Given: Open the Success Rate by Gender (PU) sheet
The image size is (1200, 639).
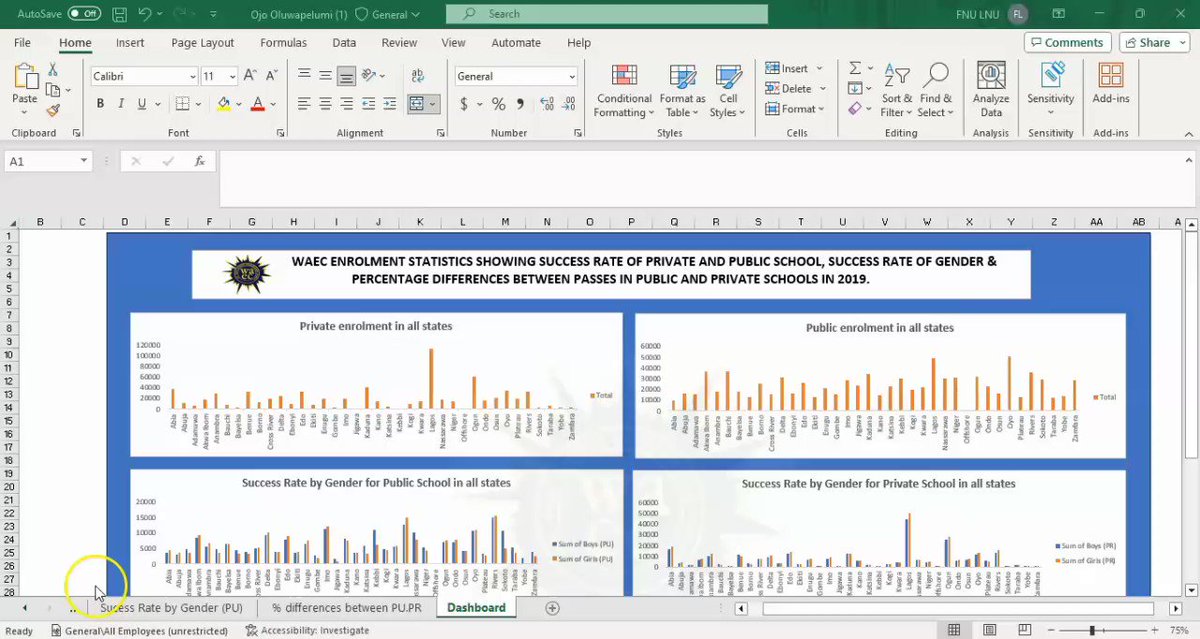Looking at the screenshot, I should (x=170, y=607).
